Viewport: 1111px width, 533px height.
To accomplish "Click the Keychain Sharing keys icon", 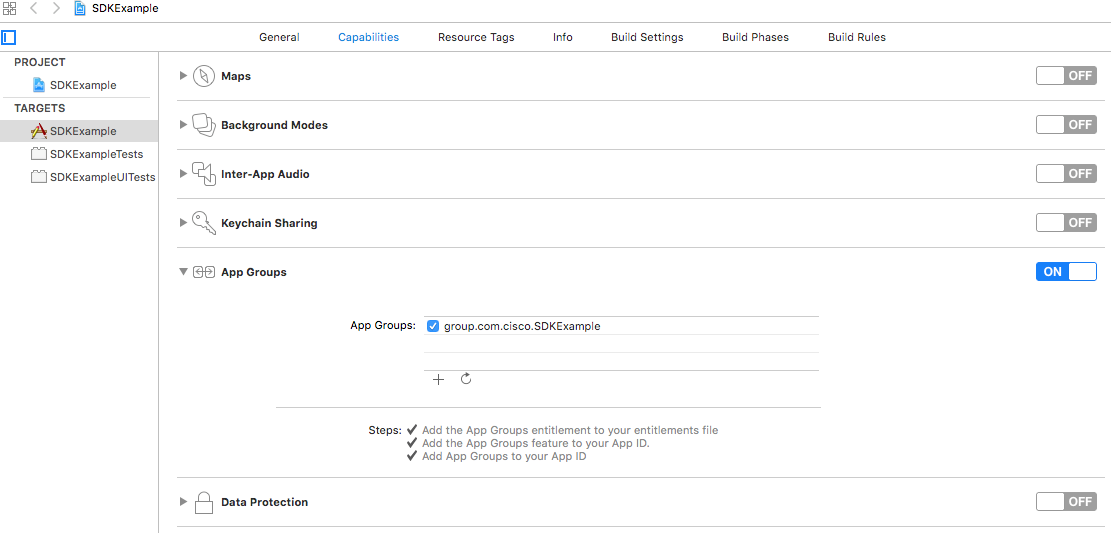I will coord(204,223).
